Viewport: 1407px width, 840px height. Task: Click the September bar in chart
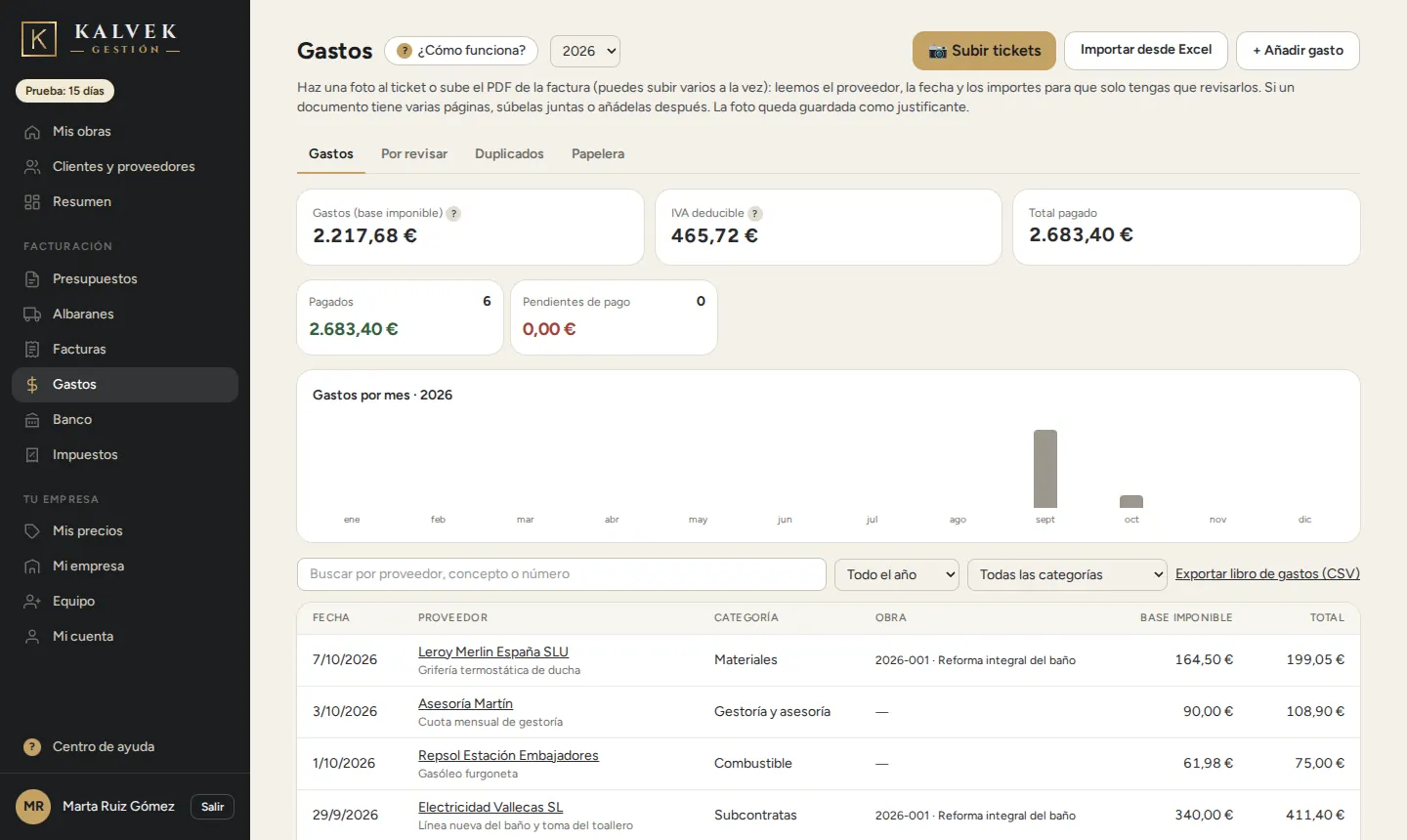1045,469
